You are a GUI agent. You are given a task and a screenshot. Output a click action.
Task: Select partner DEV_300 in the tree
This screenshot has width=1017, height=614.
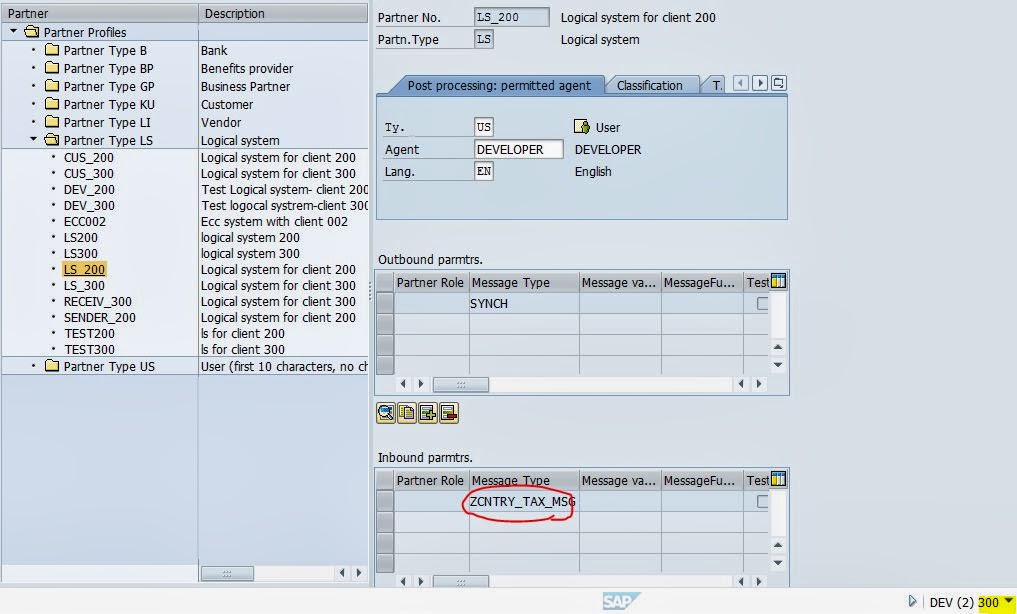click(x=90, y=206)
